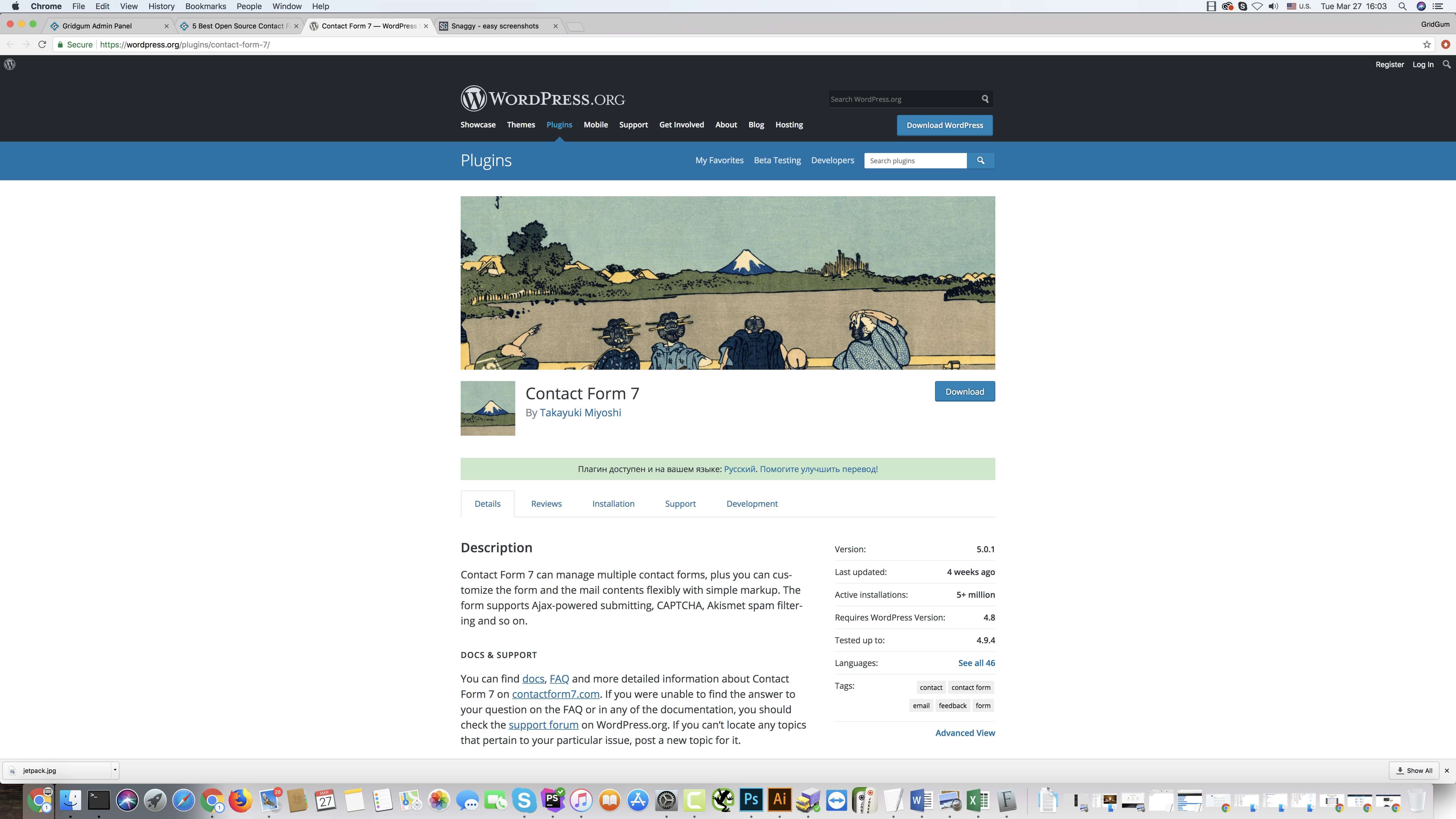Image resolution: width=1456 pixels, height=819 pixels.
Task: Download the Contact Form 7 plugin
Action: pos(964,392)
